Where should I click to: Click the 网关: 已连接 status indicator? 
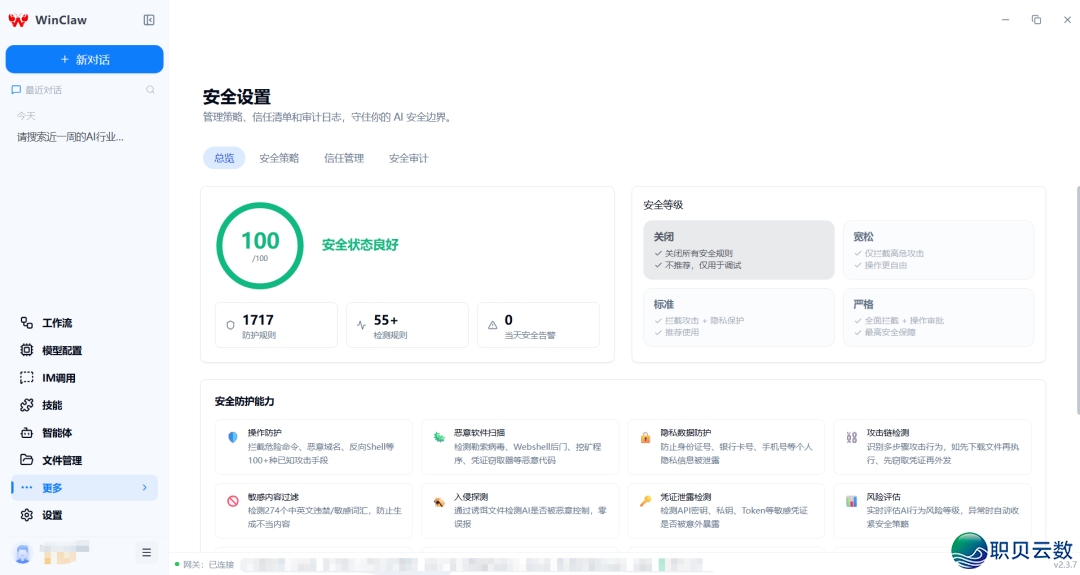point(205,564)
